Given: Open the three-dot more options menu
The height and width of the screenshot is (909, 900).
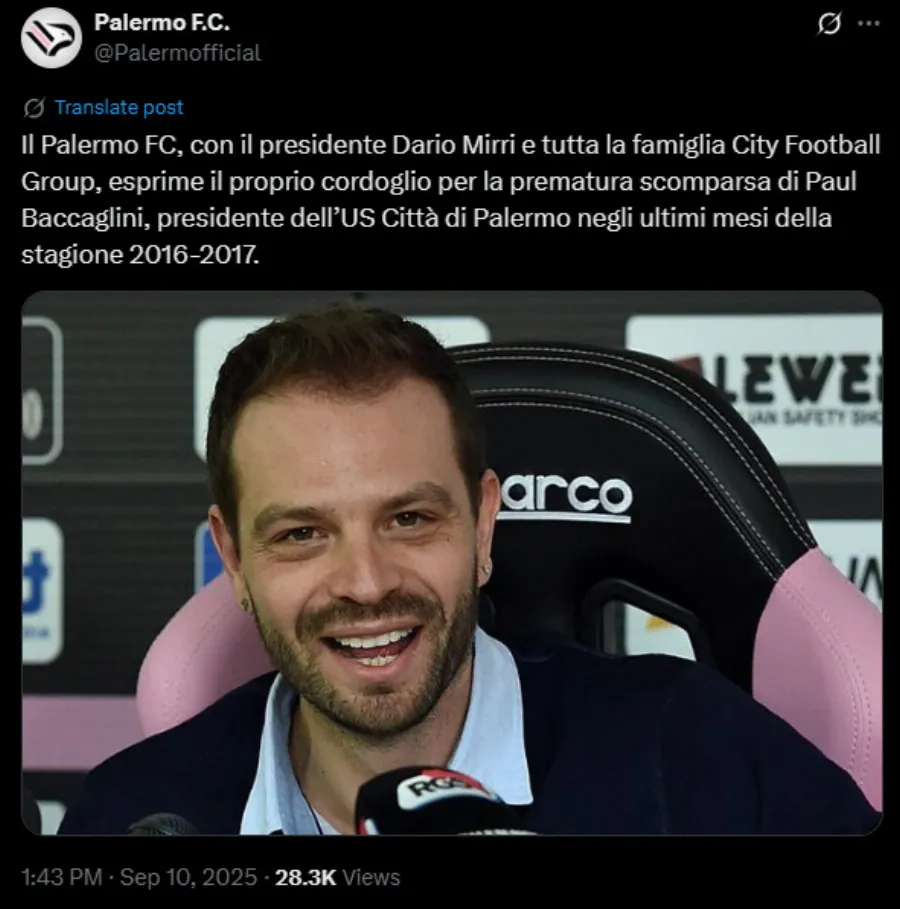Looking at the screenshot, I should (x=869, y=24).
